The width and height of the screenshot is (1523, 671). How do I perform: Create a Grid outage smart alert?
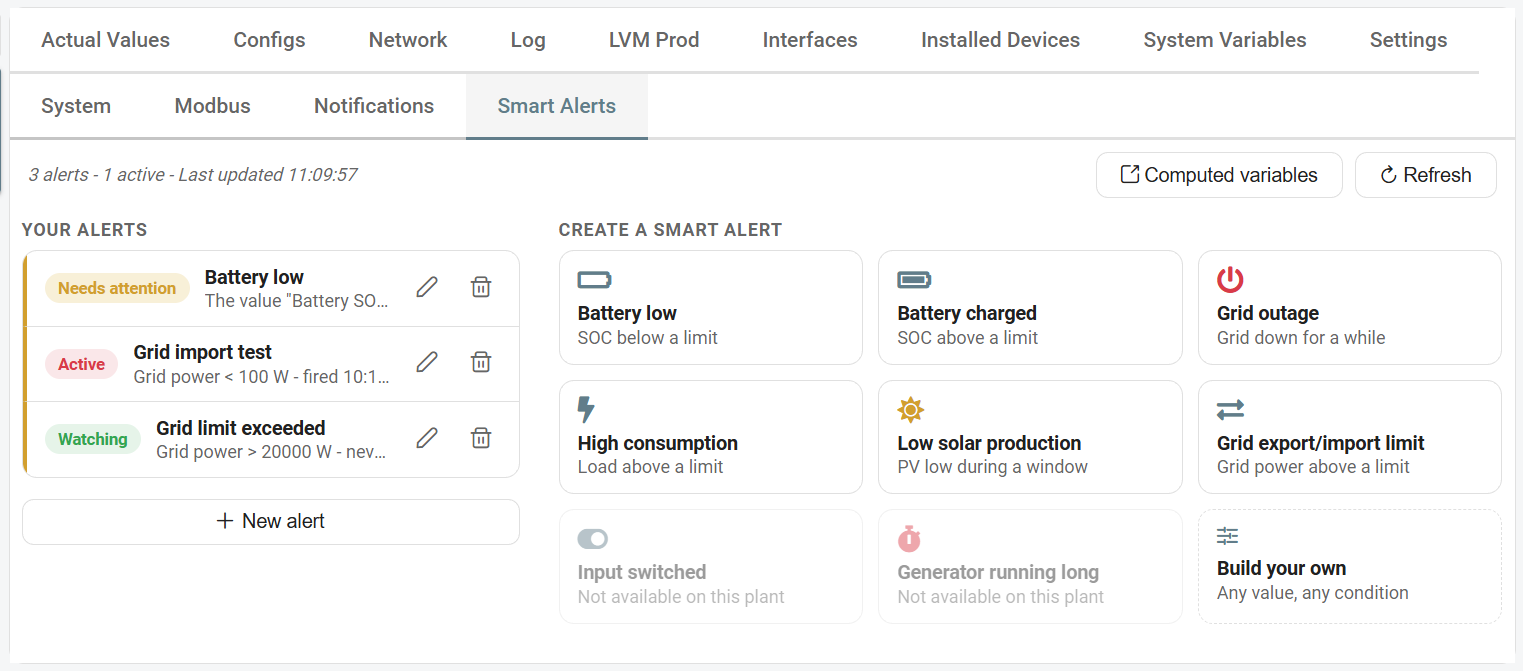tap(1350, 308)
